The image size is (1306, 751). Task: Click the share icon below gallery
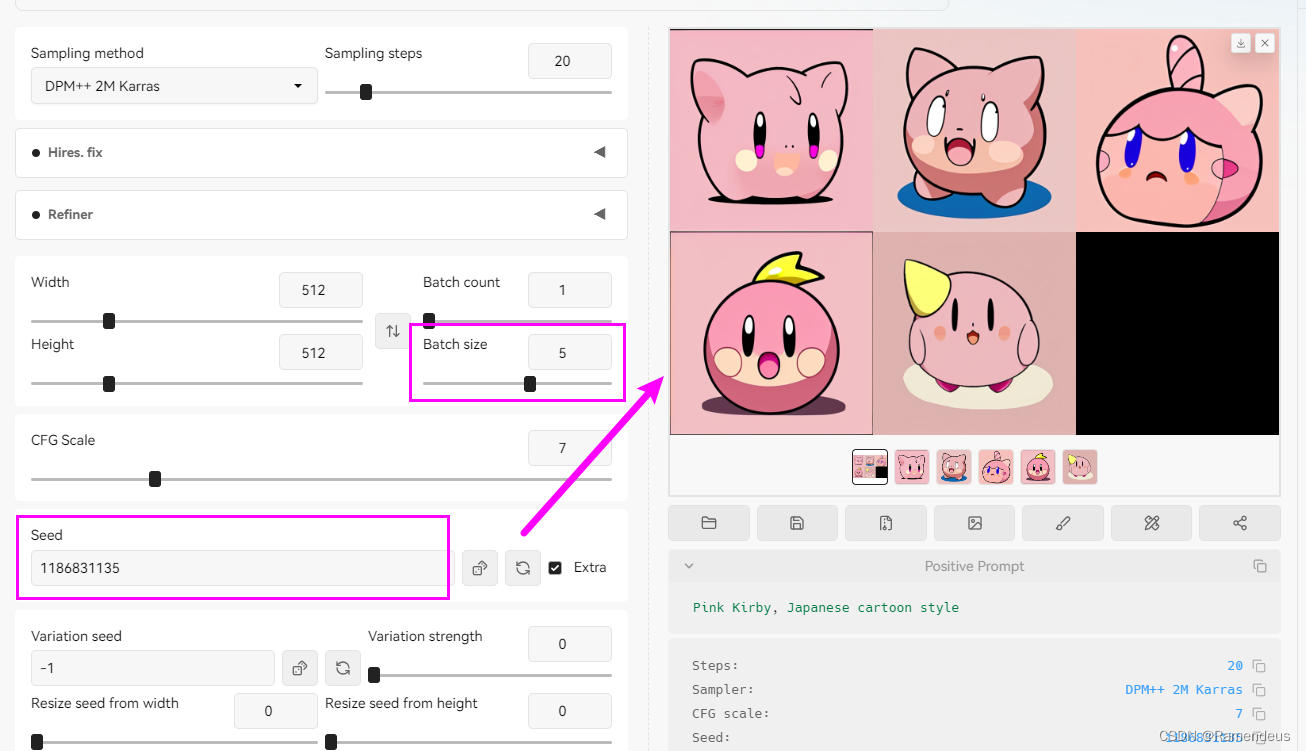tap(1240, 523)
